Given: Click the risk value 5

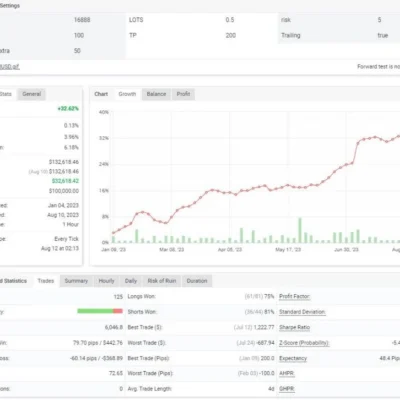Looking at the screenshot, I should (x=379, y=20).
